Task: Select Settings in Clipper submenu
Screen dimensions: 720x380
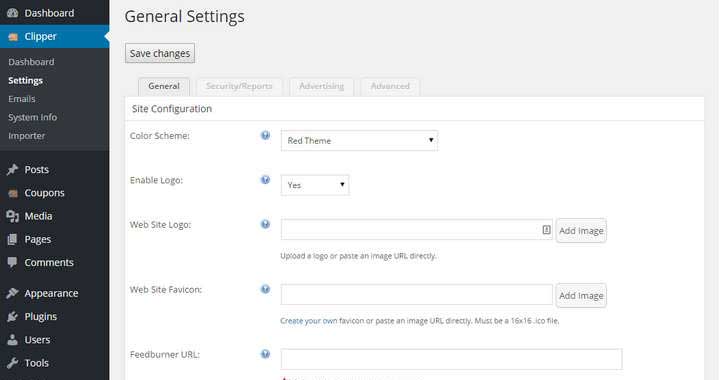Action: click(25, 81)
